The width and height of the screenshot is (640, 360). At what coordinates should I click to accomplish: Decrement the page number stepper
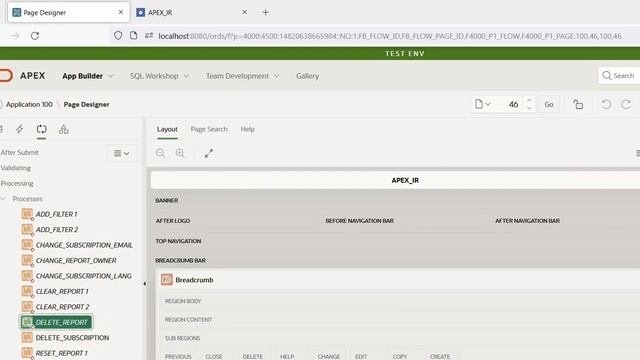click(x=529, y=109)
